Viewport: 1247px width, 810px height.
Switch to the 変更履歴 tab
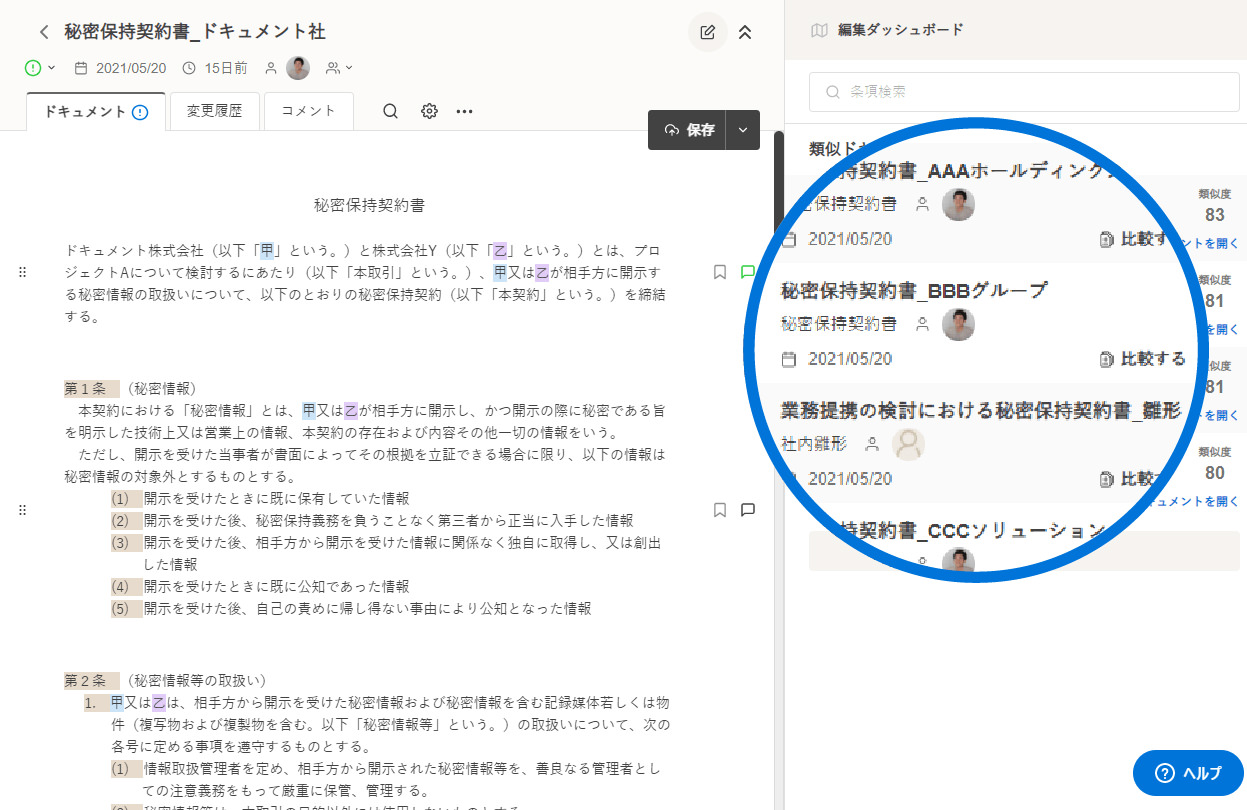tap(213, 111)
